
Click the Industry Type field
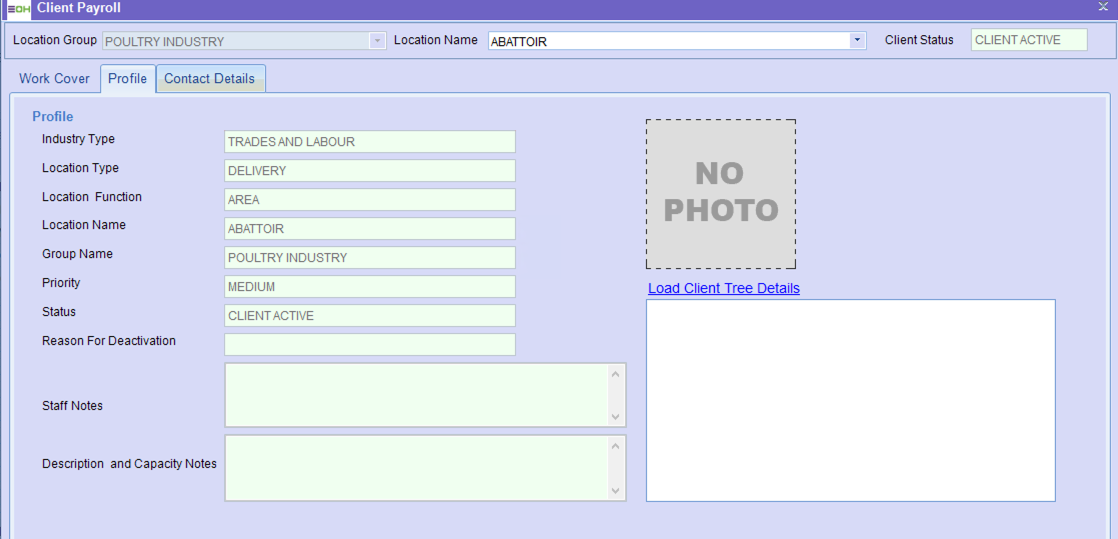click(370, 142)
